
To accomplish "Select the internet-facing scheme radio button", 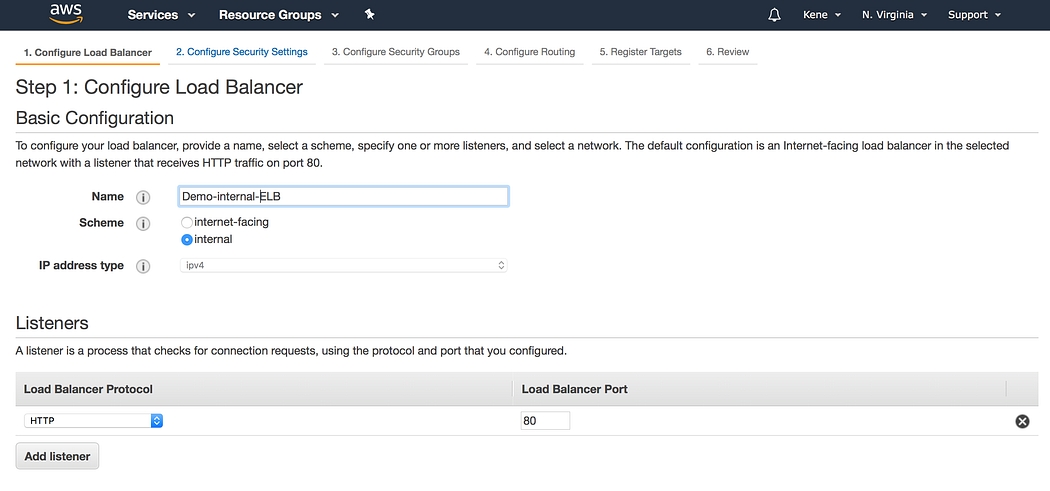I will 187,222.
